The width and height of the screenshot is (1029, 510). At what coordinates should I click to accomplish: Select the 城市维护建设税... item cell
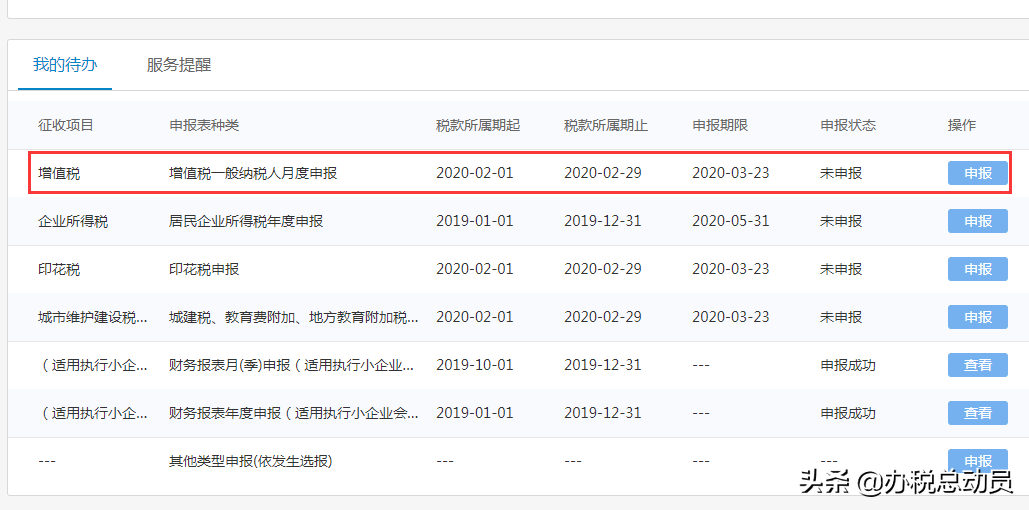(x=93, y=317)
